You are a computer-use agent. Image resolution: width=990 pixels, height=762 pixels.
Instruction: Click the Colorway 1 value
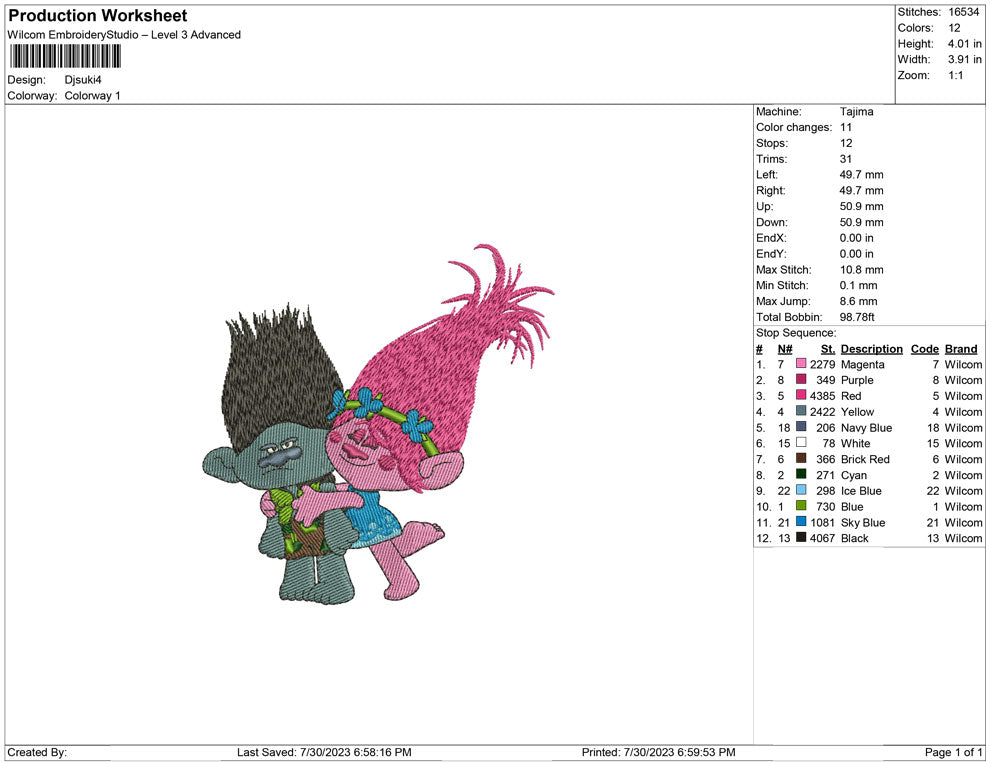[x=92, y=95]
